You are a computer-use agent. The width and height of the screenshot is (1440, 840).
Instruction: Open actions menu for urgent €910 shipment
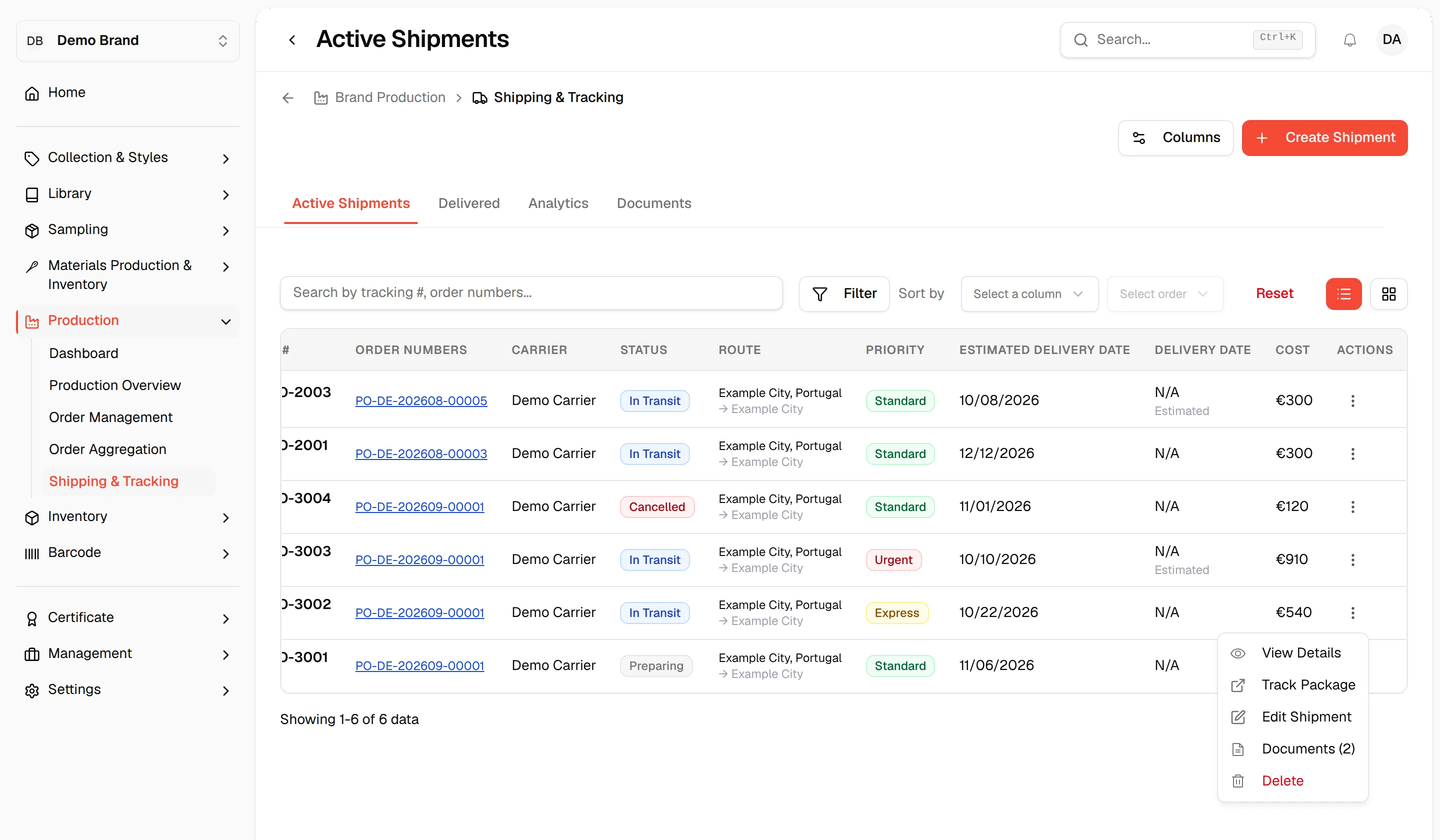click(x=1352, y=559)
